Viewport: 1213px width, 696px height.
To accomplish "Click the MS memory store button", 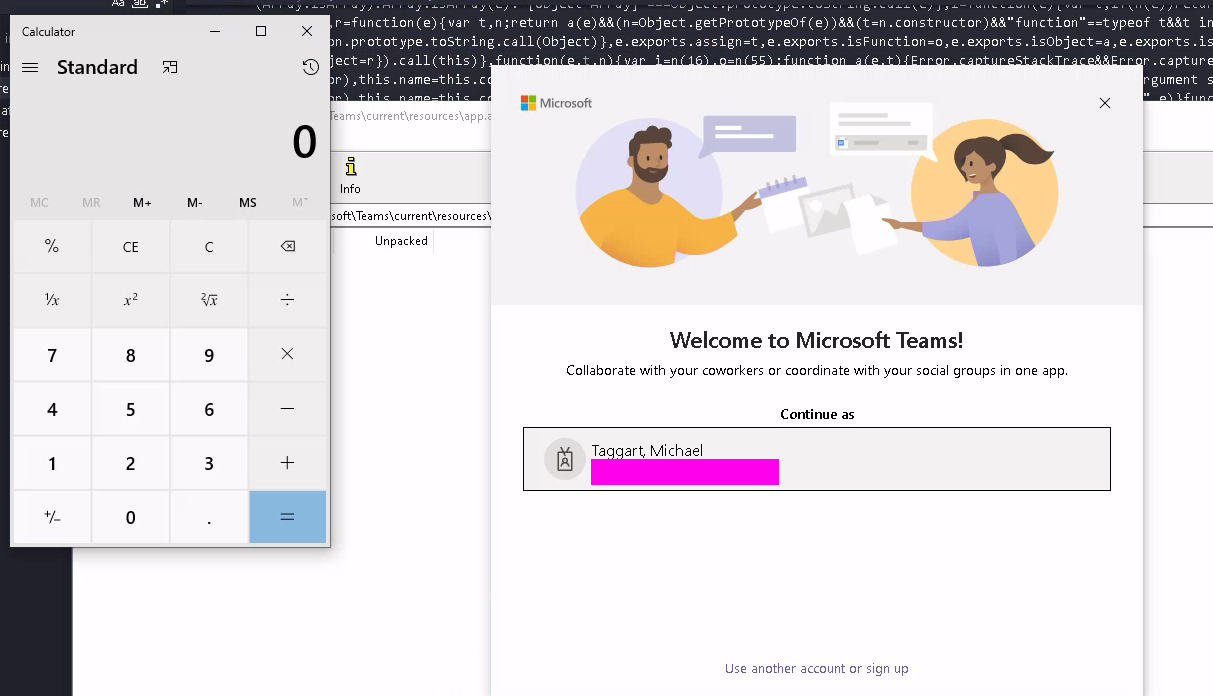I will click(x=248, y=202).
